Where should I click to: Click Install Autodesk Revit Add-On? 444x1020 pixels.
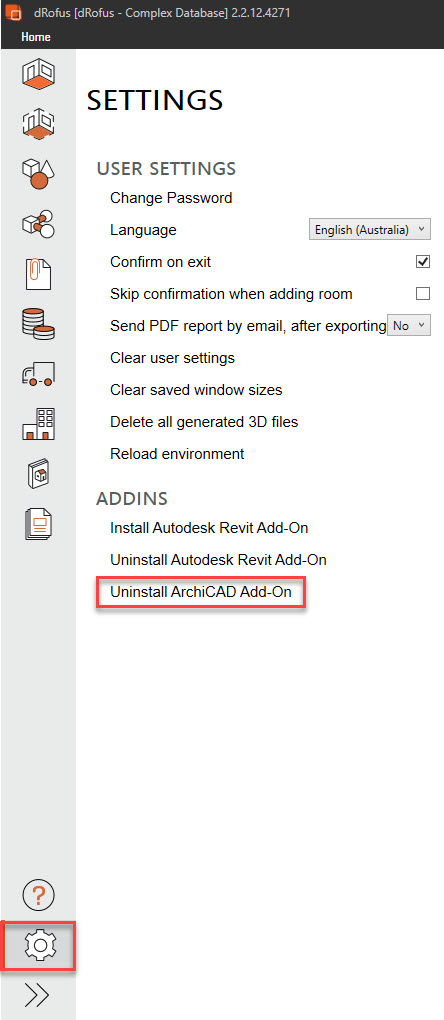209,528
